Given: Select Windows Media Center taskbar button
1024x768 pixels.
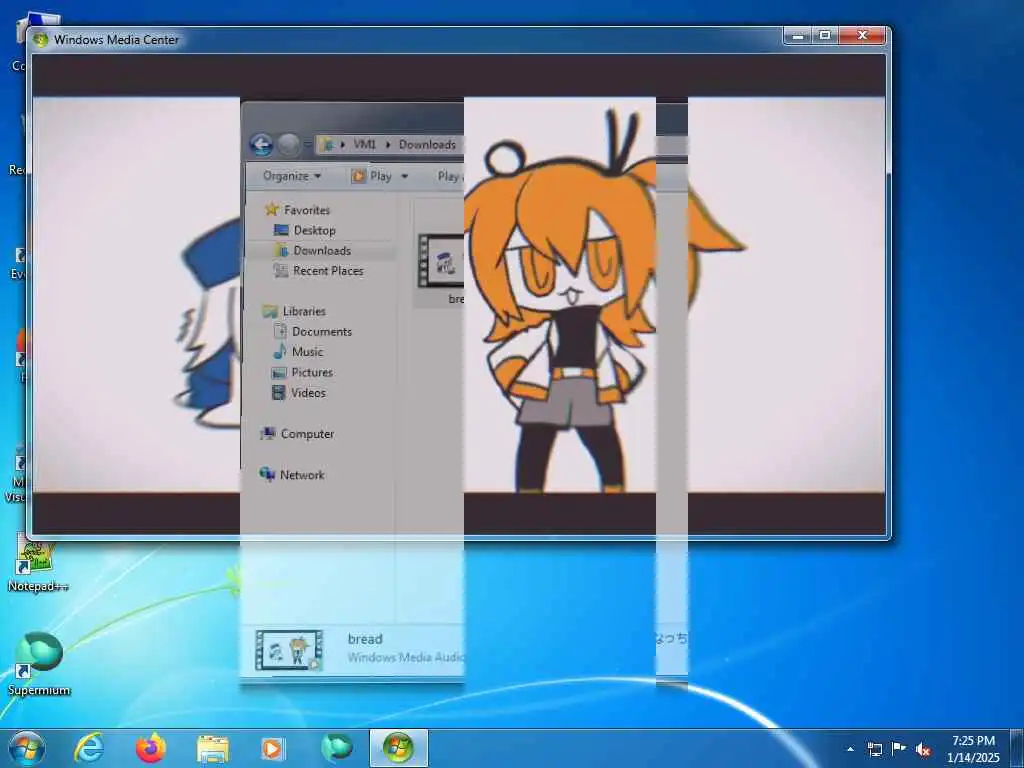Looking at the screenshot, I should (398, 748).
